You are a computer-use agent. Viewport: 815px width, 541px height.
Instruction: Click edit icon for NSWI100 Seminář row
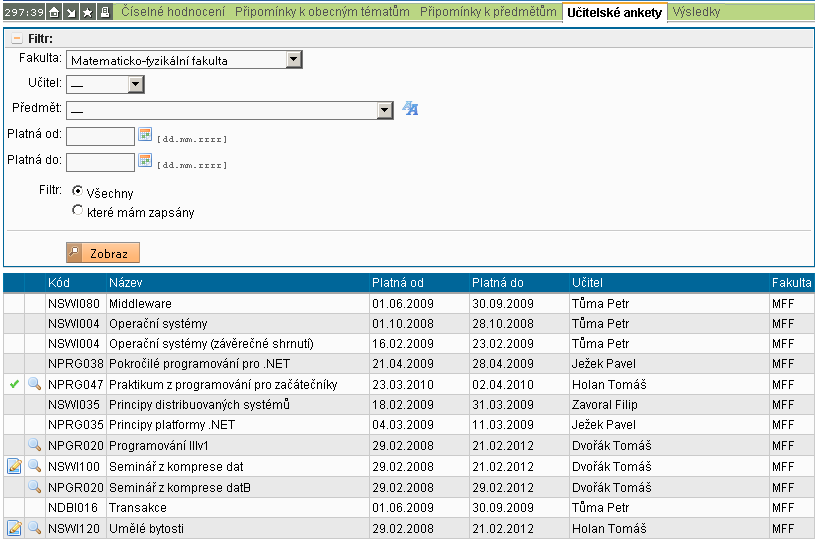pos(14,466)
